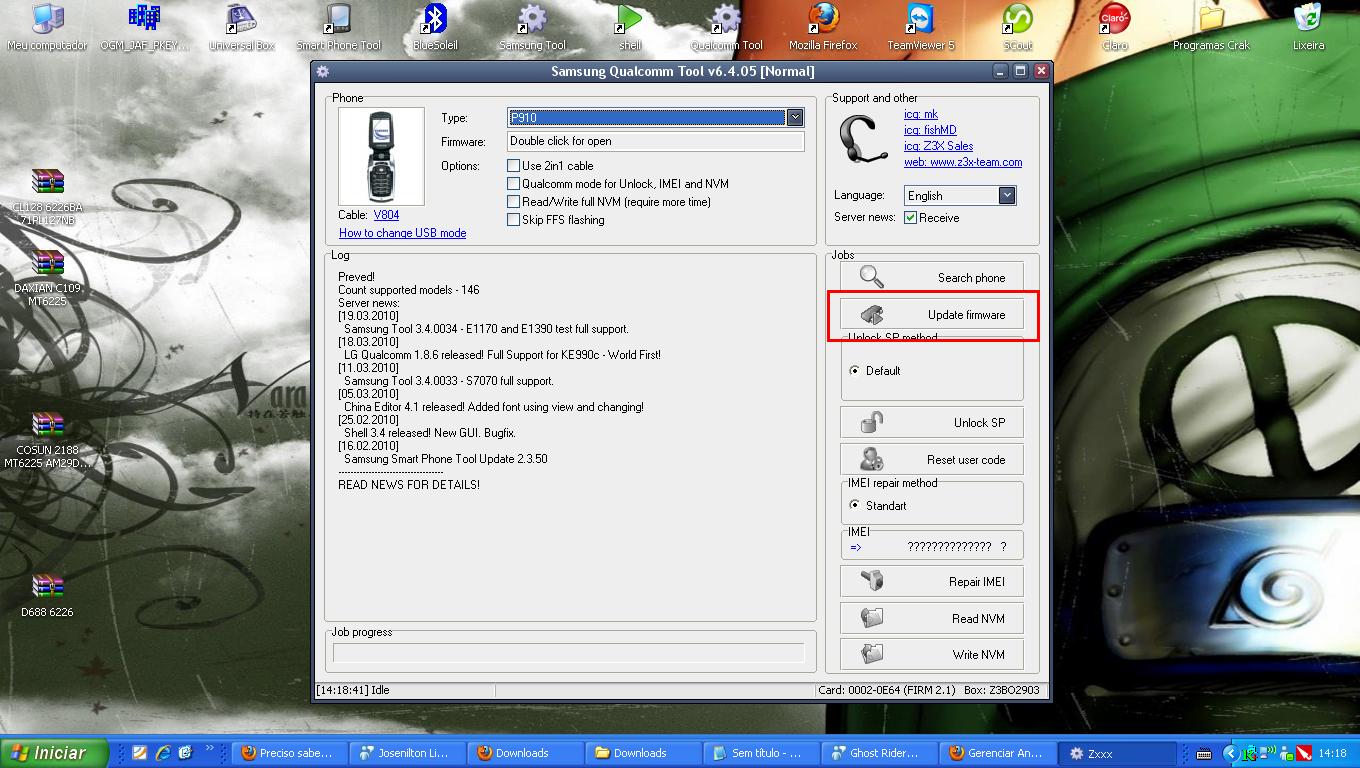Click the Repair IMEI button
The image size is (1360, 768).
pos(931,582)
